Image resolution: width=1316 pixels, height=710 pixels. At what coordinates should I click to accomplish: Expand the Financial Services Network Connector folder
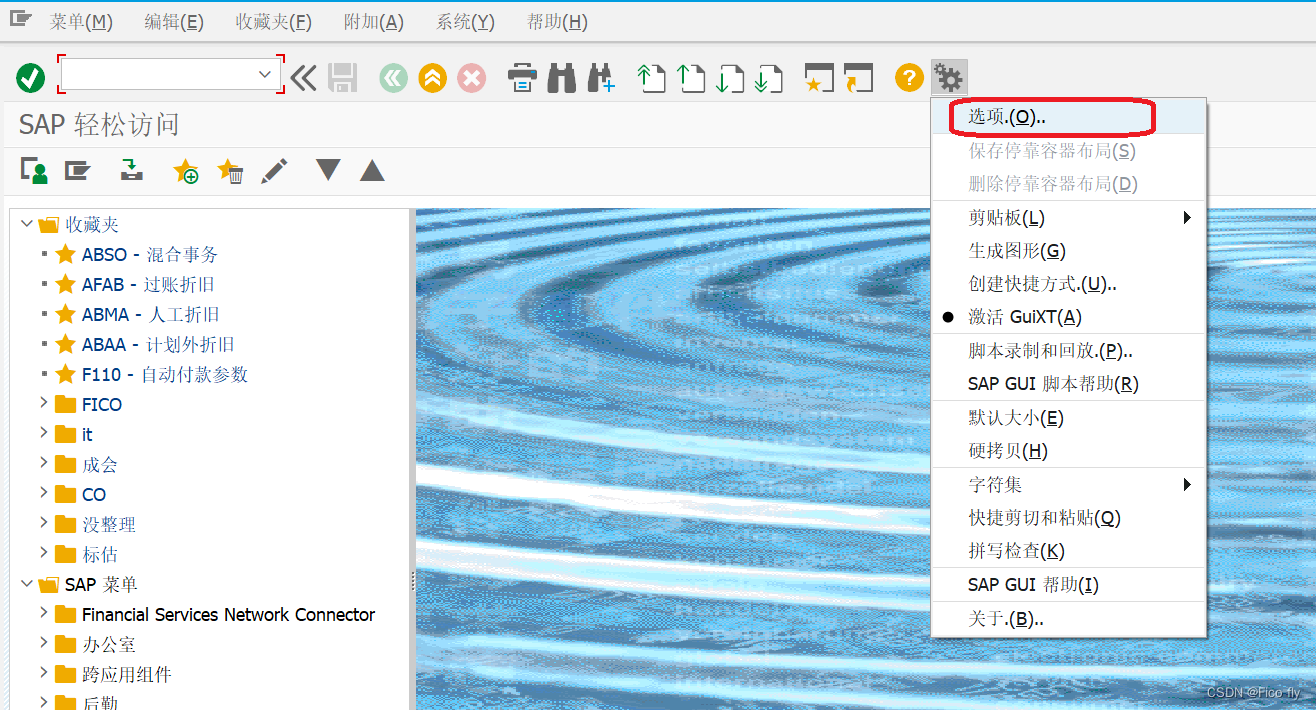[43, 613]
